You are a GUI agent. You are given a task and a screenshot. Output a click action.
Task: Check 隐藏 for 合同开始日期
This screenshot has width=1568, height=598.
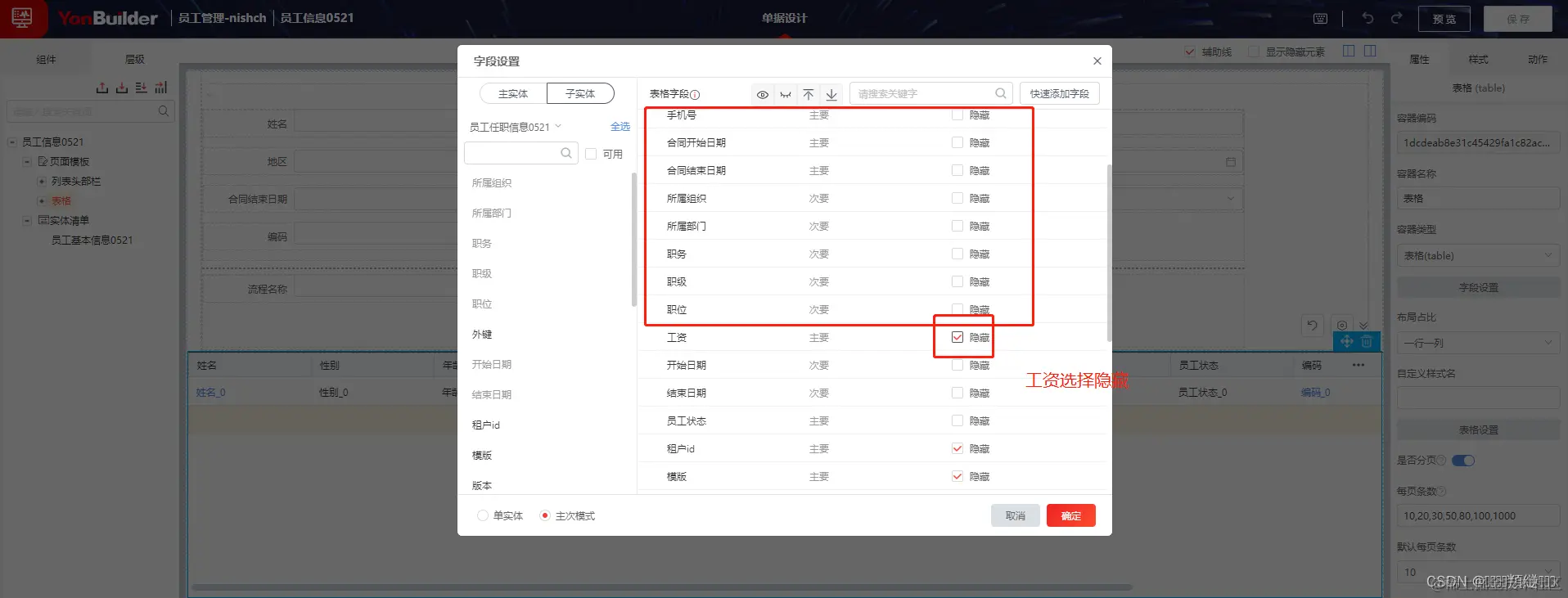957,142
